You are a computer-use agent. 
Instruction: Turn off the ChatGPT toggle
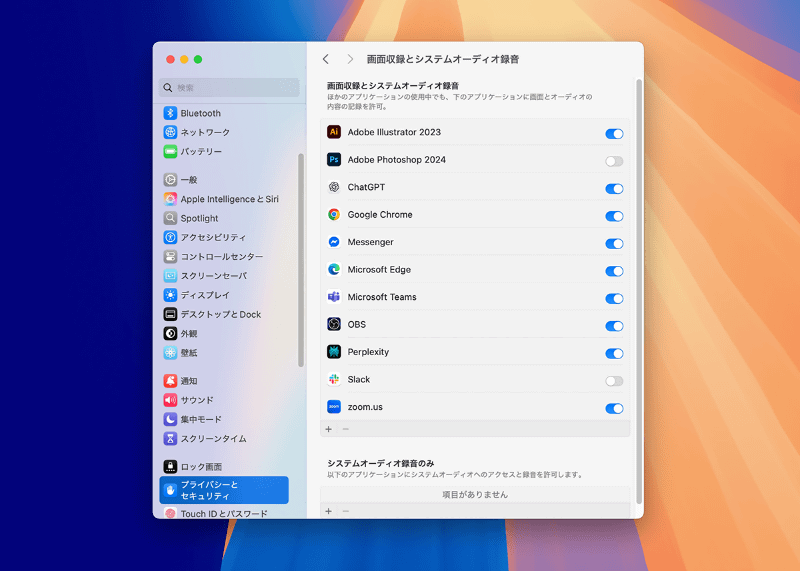coord(614,189)
